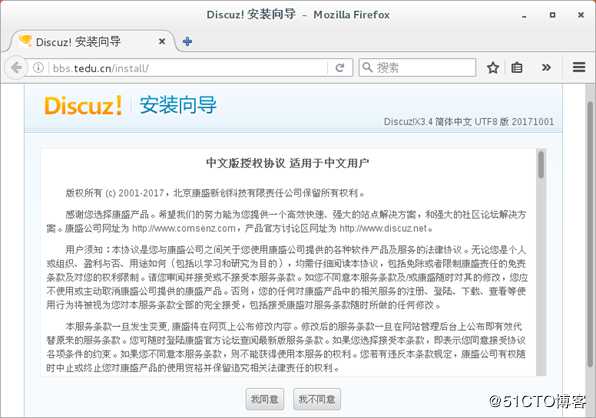Image resolution: width=596 pixels, height=418 pixels.
Task: Bookmark this page with the star icon
Action: [493, 68]
